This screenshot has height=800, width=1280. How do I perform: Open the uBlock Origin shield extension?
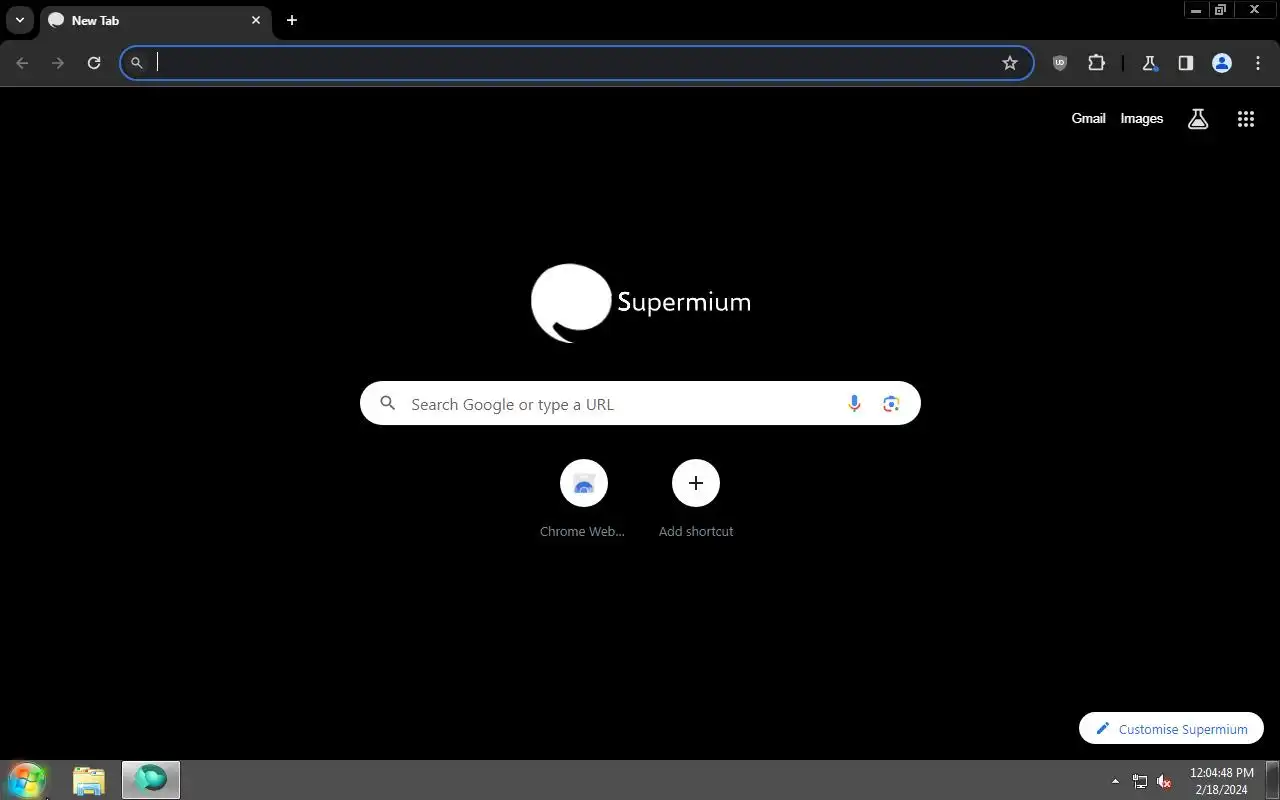pos(1060,63)
